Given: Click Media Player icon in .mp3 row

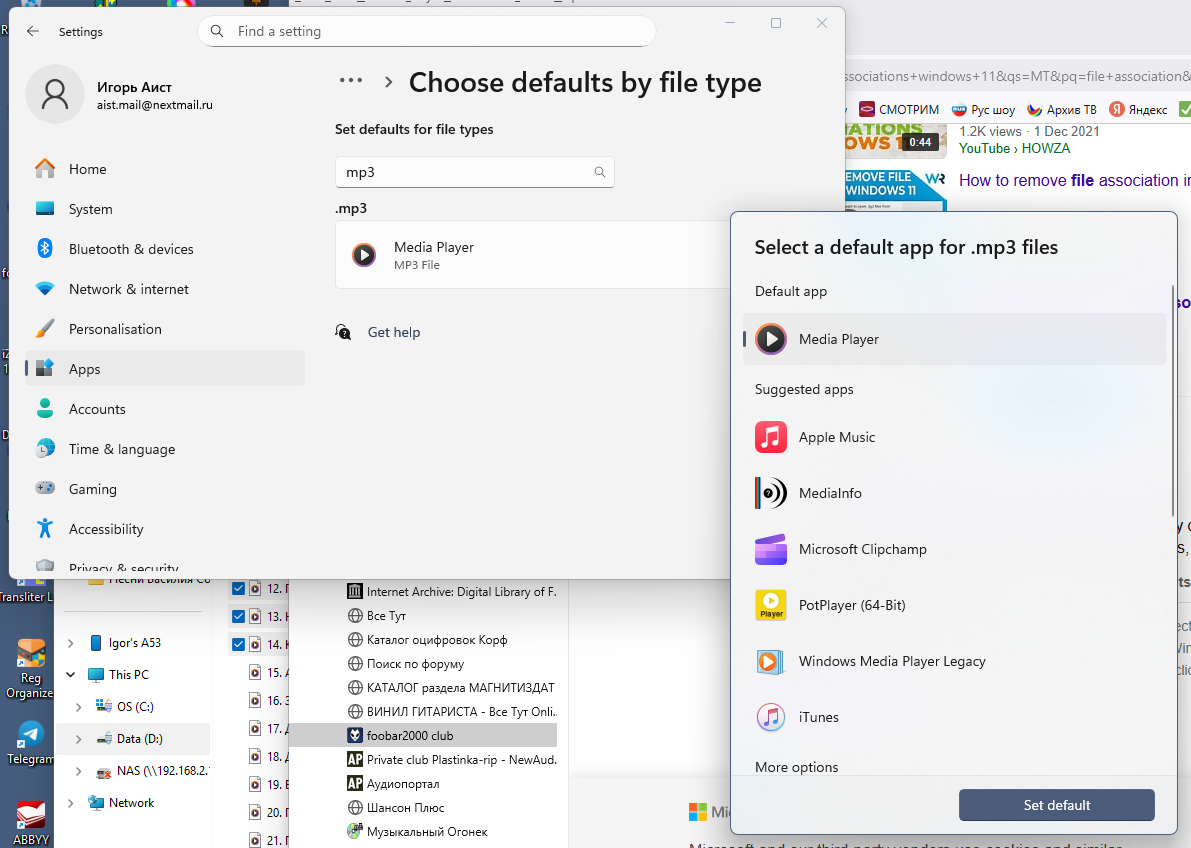Looking at the screenshot, I should 364,255.
